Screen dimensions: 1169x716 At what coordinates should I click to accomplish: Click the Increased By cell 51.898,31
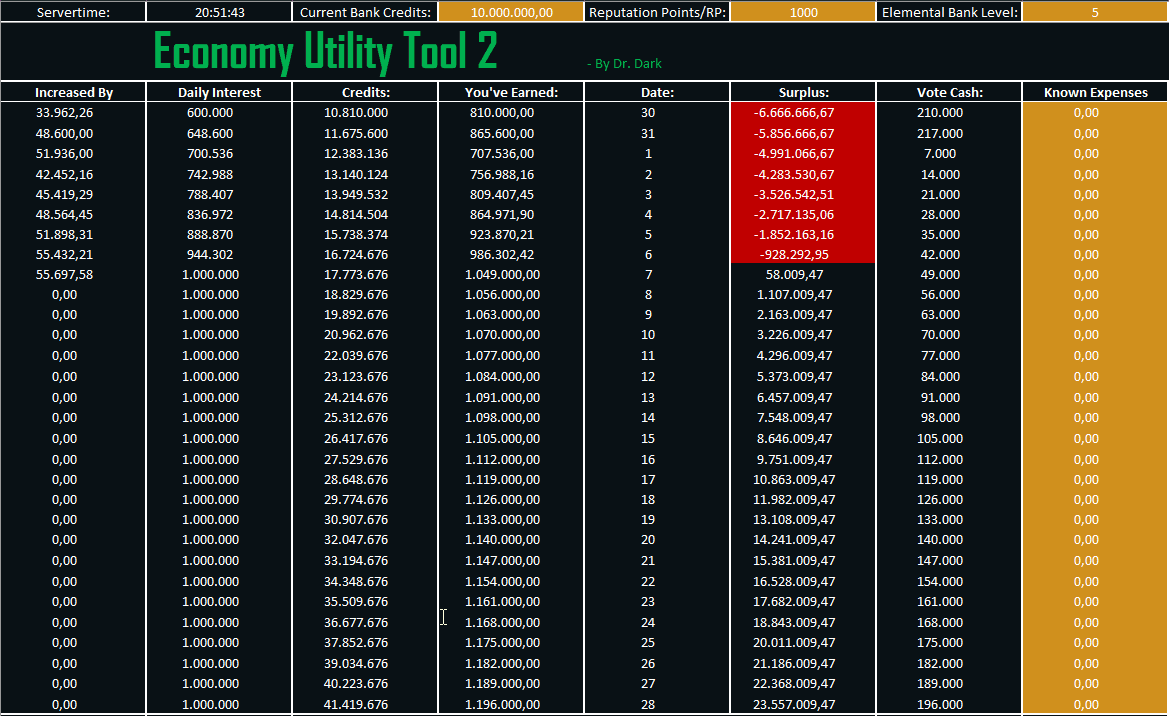click(65, 234)
